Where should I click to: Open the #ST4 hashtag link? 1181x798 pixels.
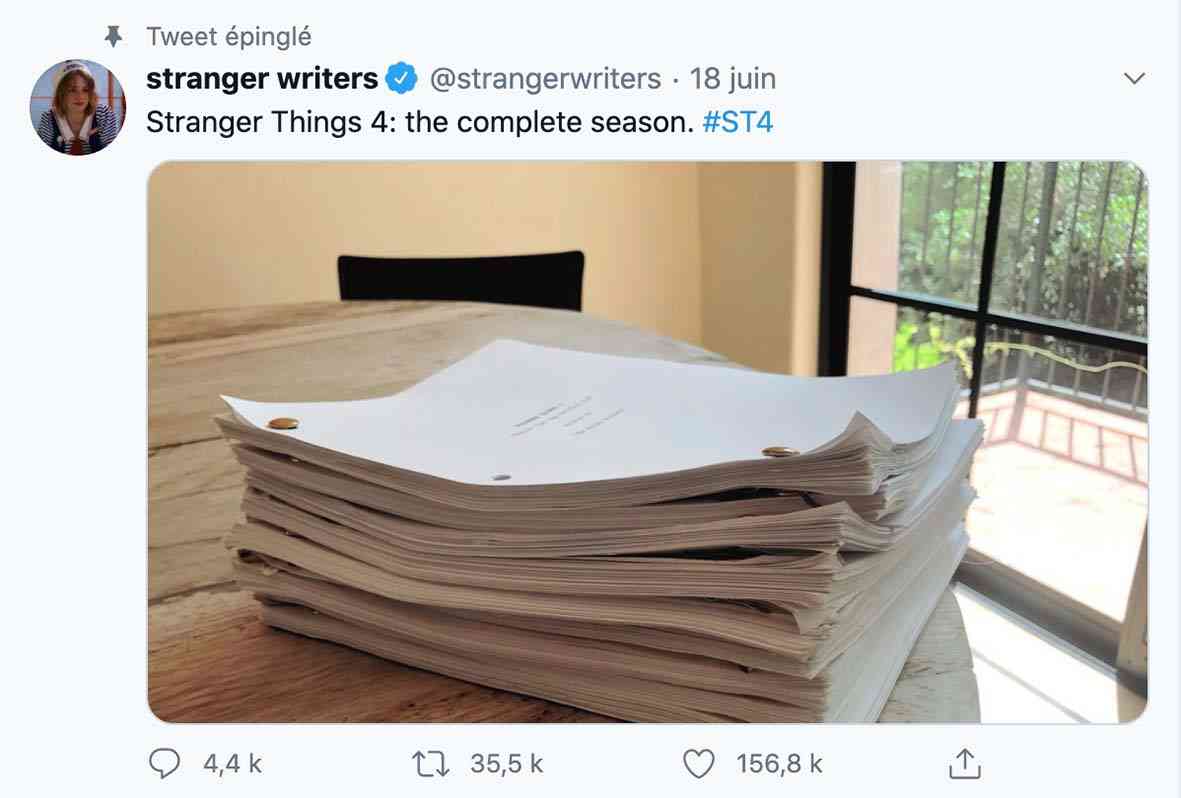point(737,122)
